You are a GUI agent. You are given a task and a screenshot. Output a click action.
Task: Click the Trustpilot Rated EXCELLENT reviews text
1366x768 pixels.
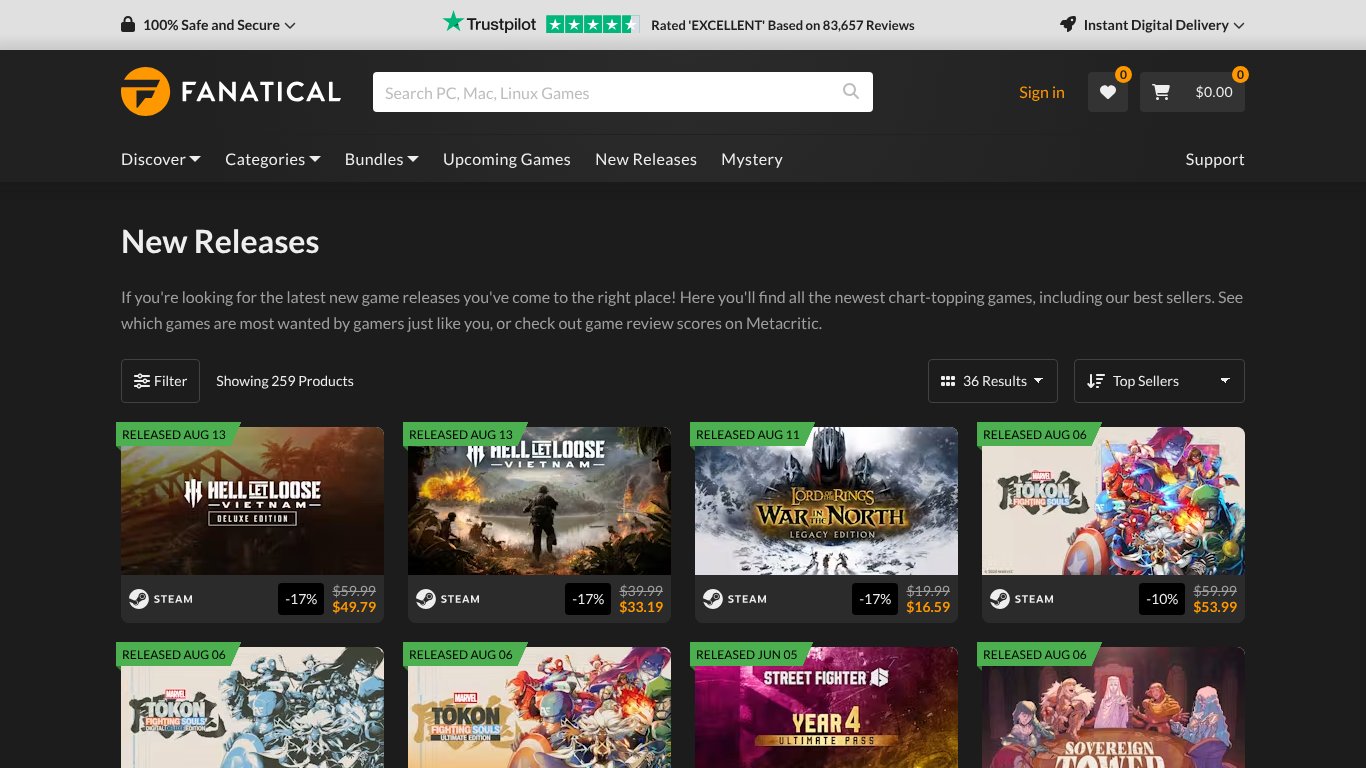[783, 25]
